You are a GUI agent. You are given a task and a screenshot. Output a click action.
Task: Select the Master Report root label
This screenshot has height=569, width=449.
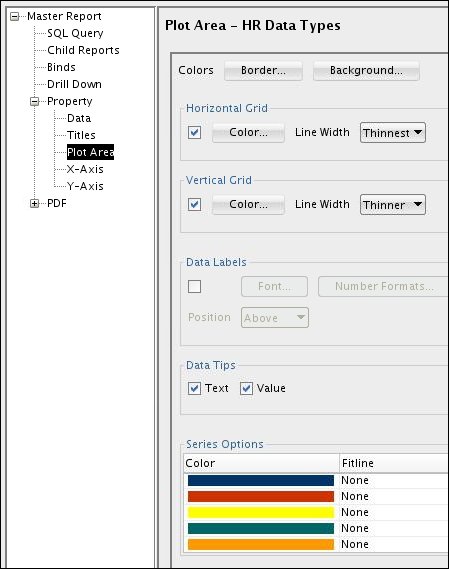64,16
